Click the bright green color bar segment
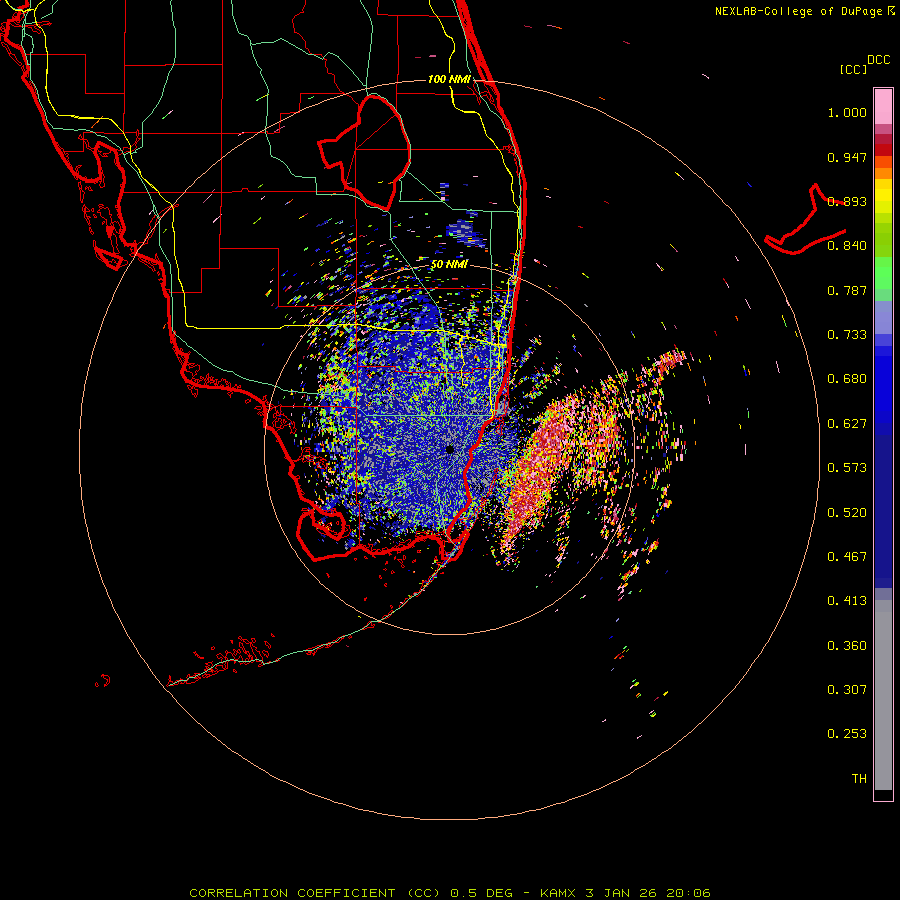 (883, 273)
